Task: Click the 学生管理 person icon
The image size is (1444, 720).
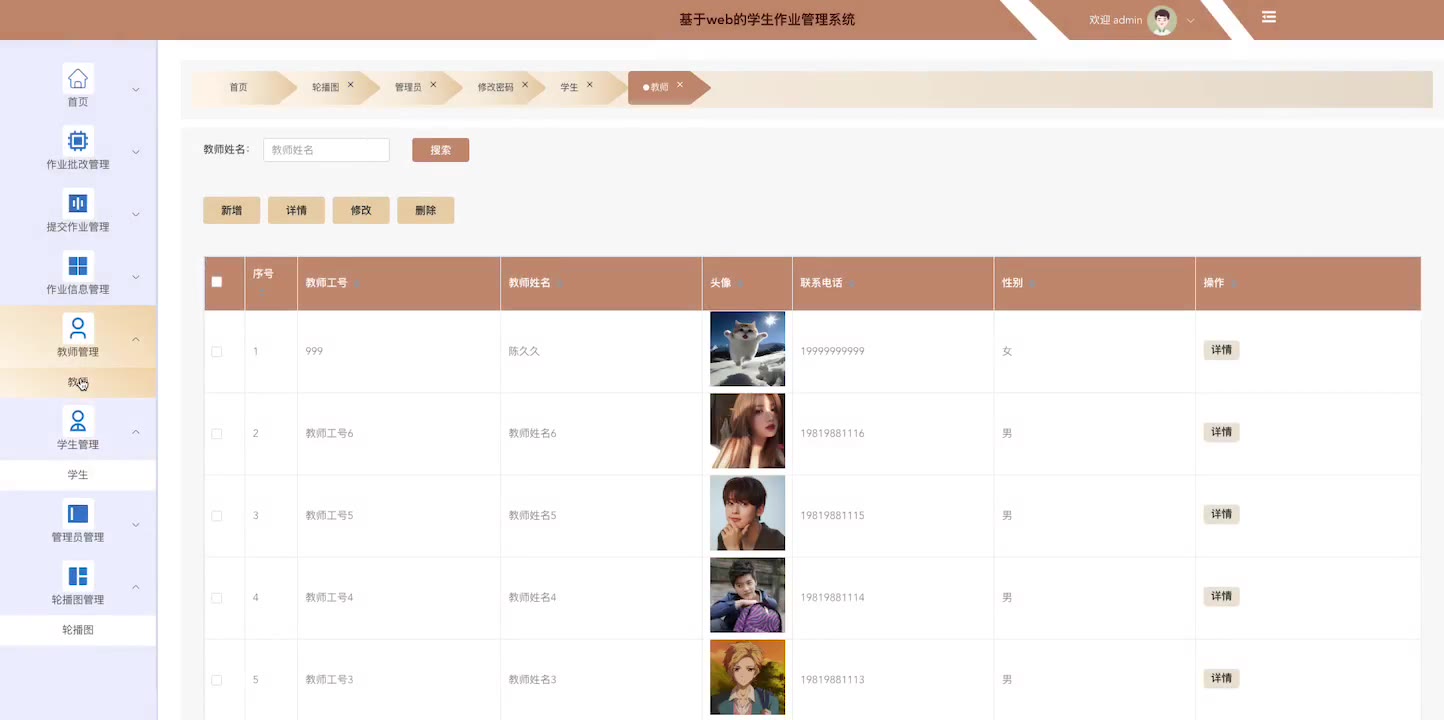Action: [x=78, y=420]
